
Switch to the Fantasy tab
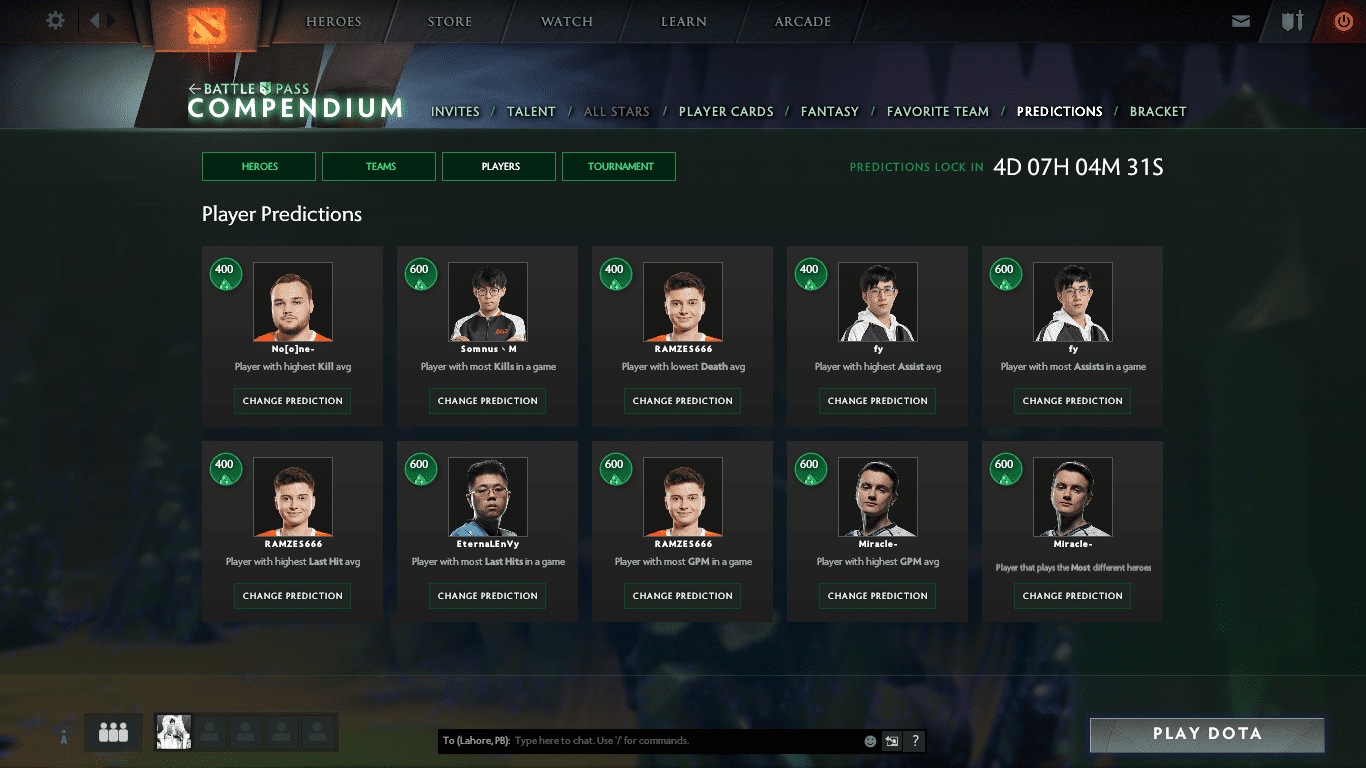tap(829, 112)
